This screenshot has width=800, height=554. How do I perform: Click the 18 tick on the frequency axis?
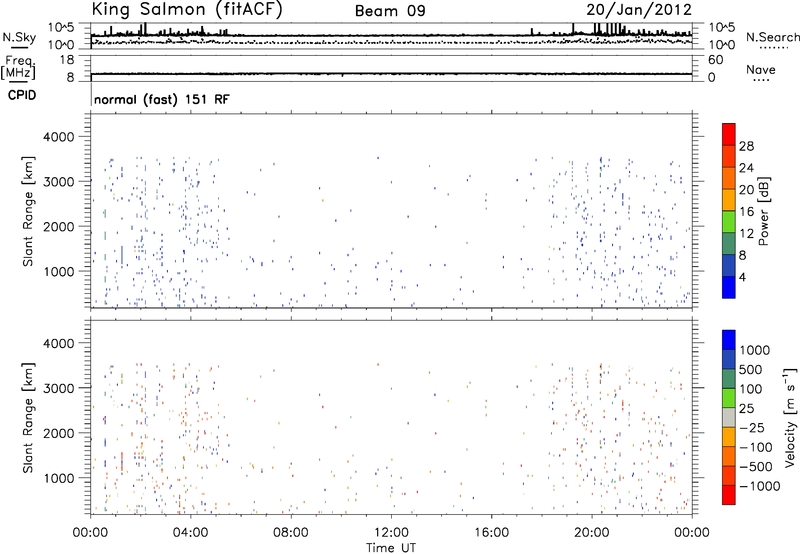[x=67, y=60]
